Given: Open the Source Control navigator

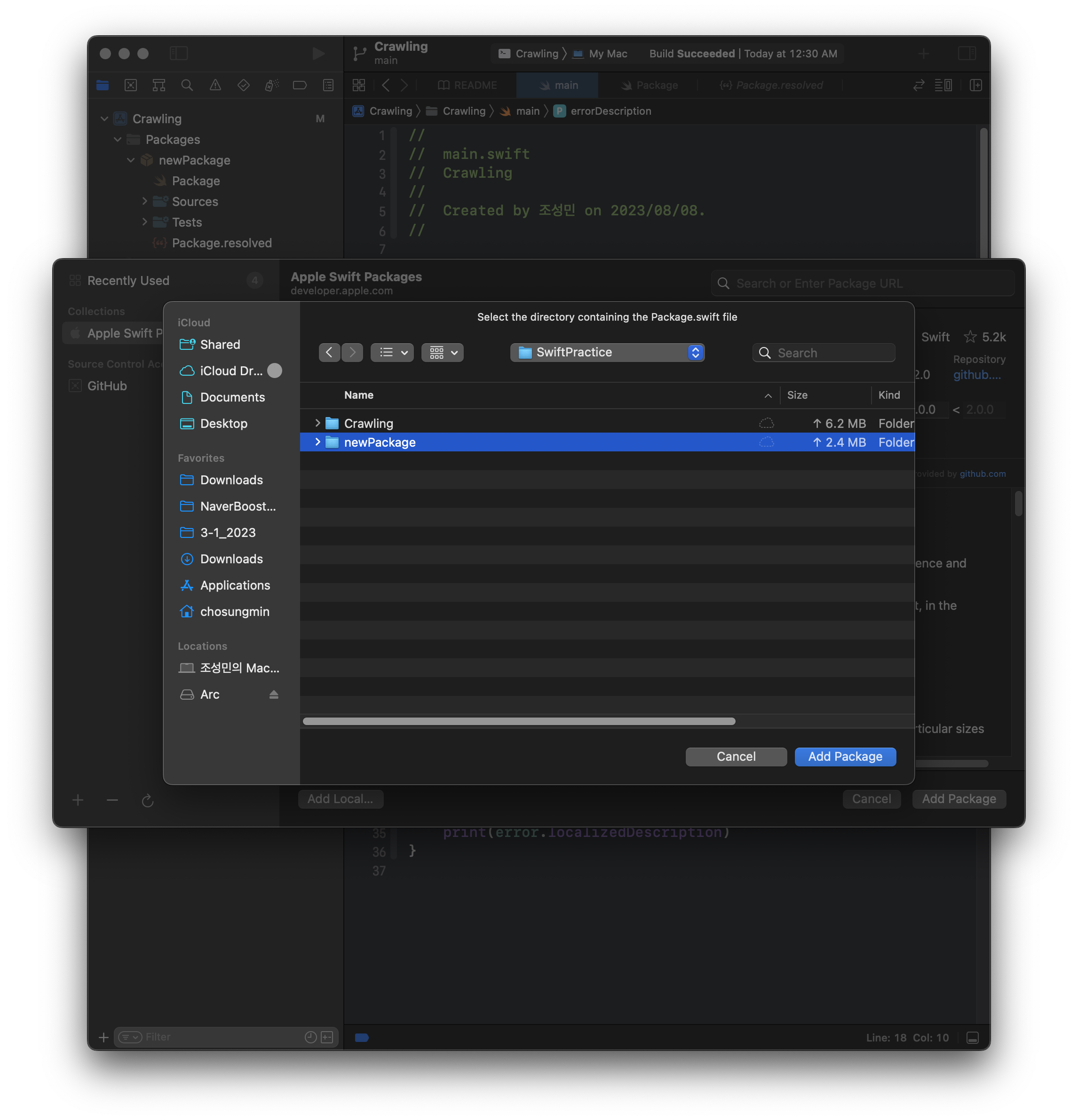Looking at the screenshot, I should (x=131, y=85).
